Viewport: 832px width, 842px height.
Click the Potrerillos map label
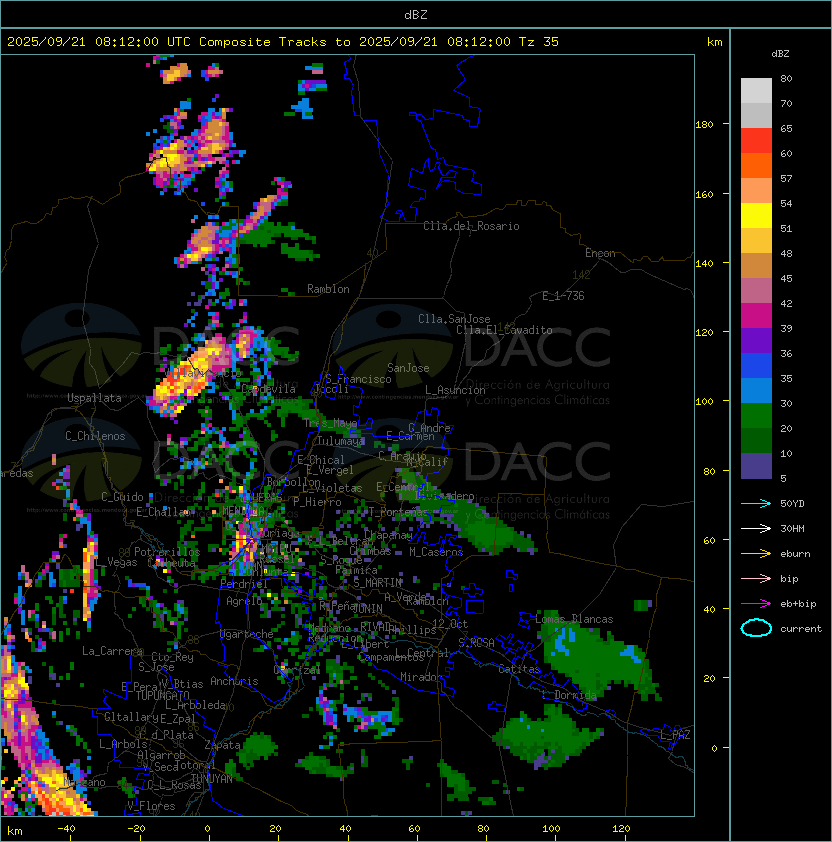pos(167,552)
